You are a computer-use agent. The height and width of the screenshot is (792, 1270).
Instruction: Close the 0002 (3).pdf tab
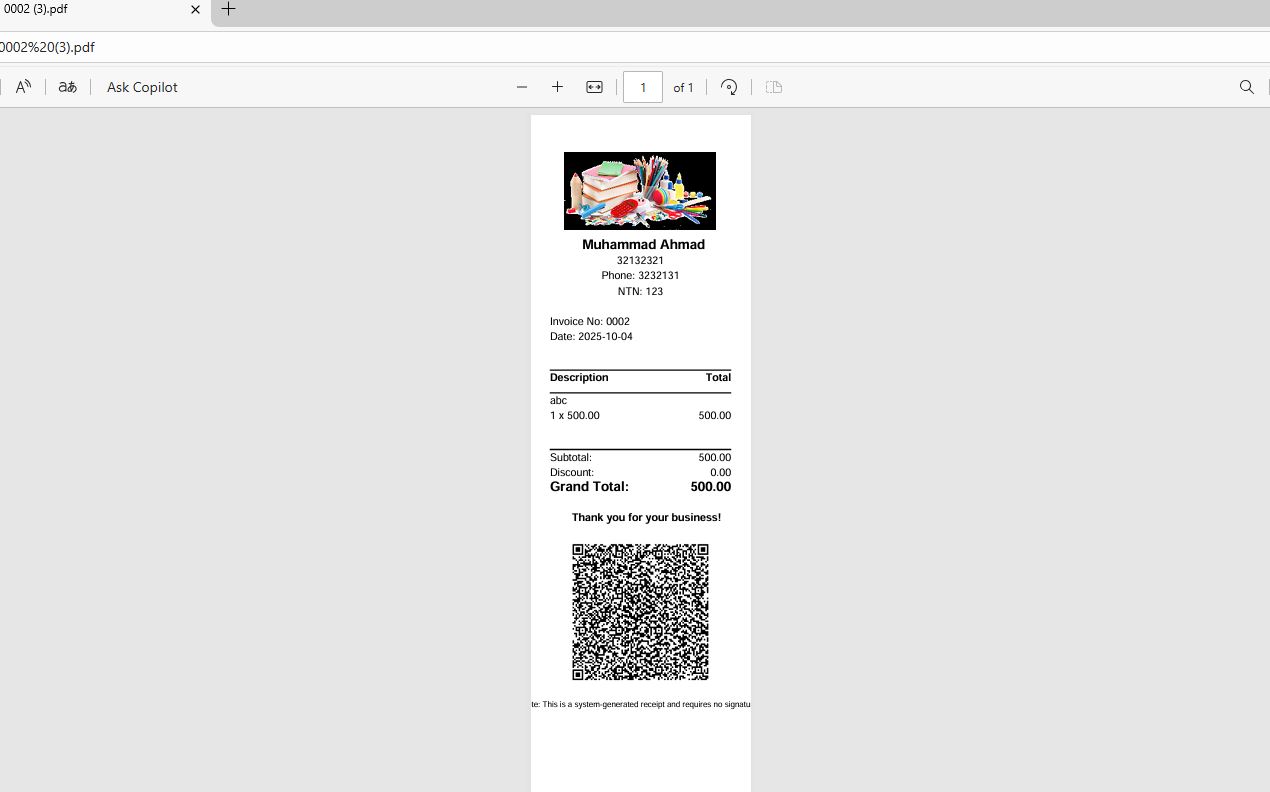195,10
